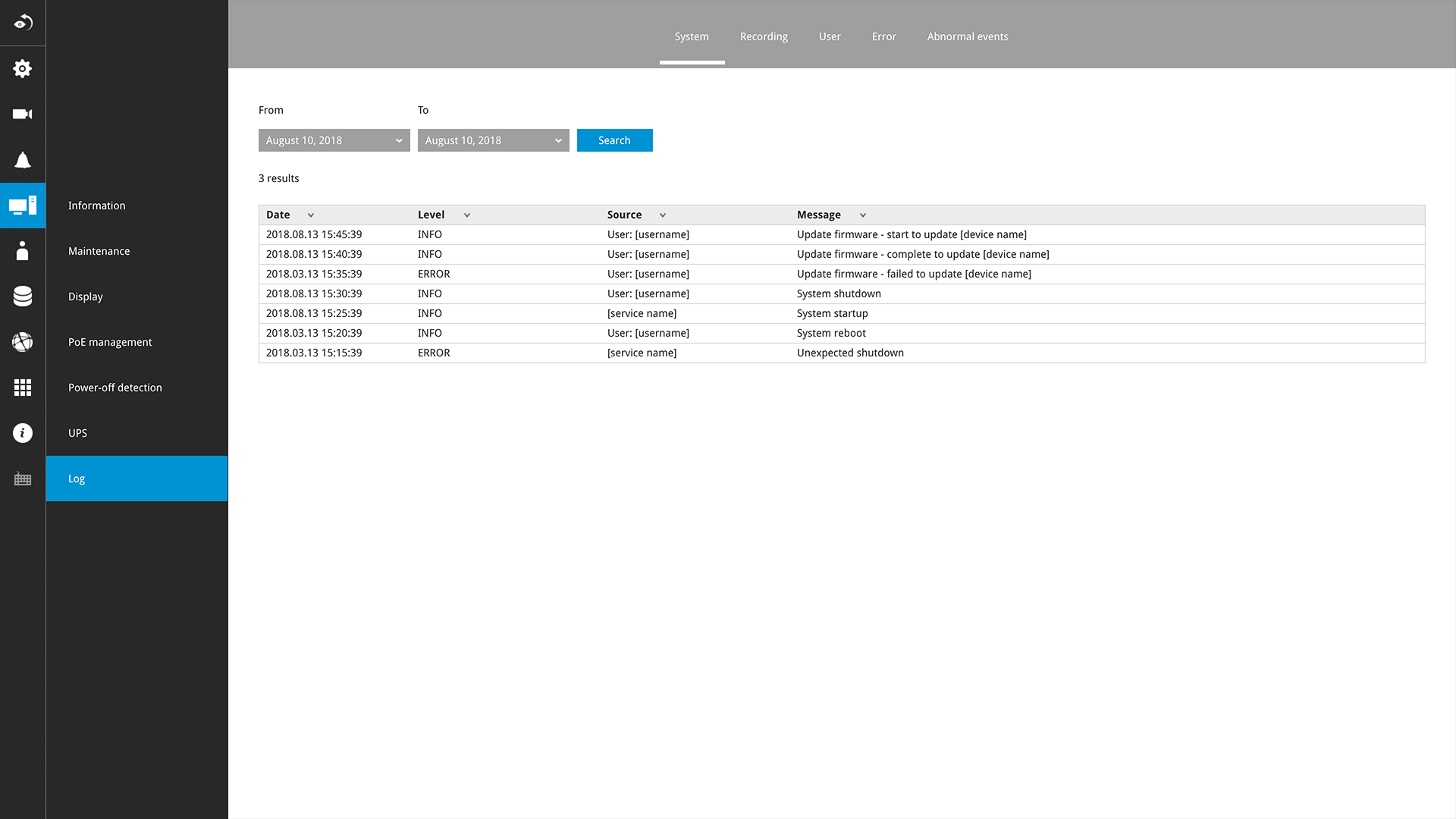Click the alarm bell icon
This screenshot has width=1456, height=819.
point(23,160)
